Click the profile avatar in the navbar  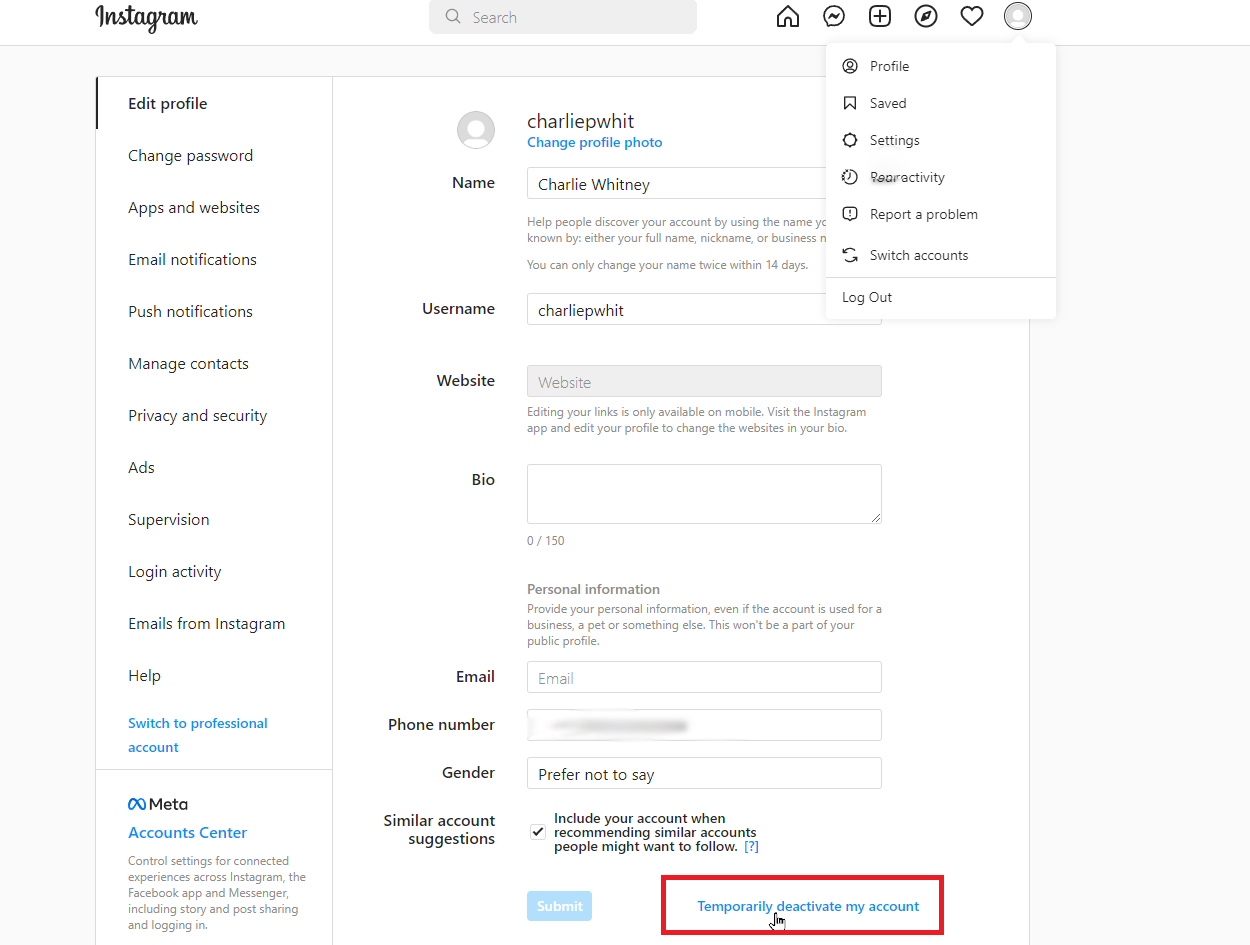point(1017,16)
